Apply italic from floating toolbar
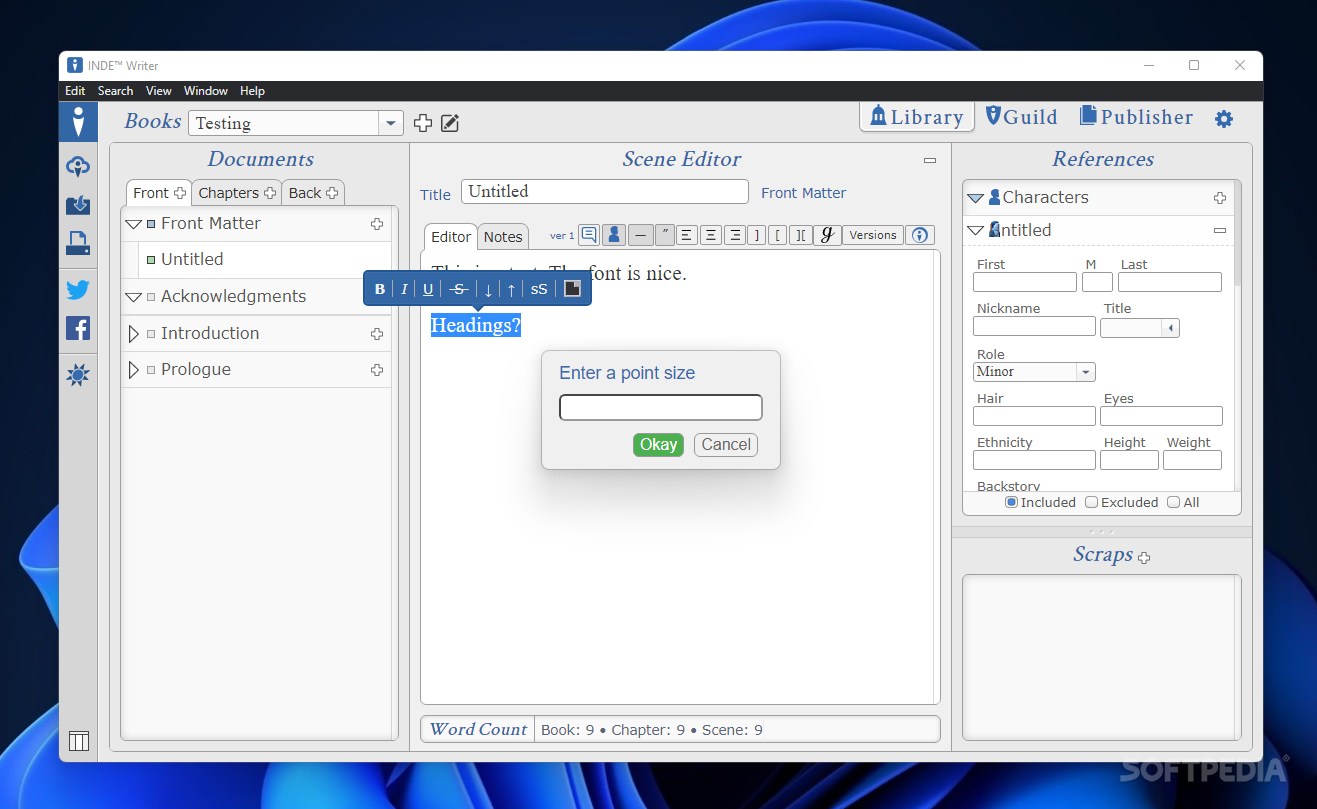 click(404, 289)
